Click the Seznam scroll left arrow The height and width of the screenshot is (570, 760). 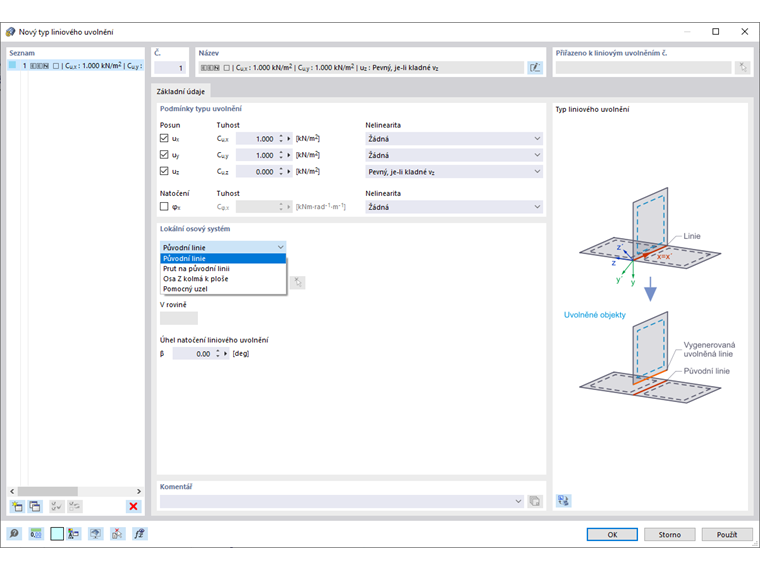coord(12,491)
